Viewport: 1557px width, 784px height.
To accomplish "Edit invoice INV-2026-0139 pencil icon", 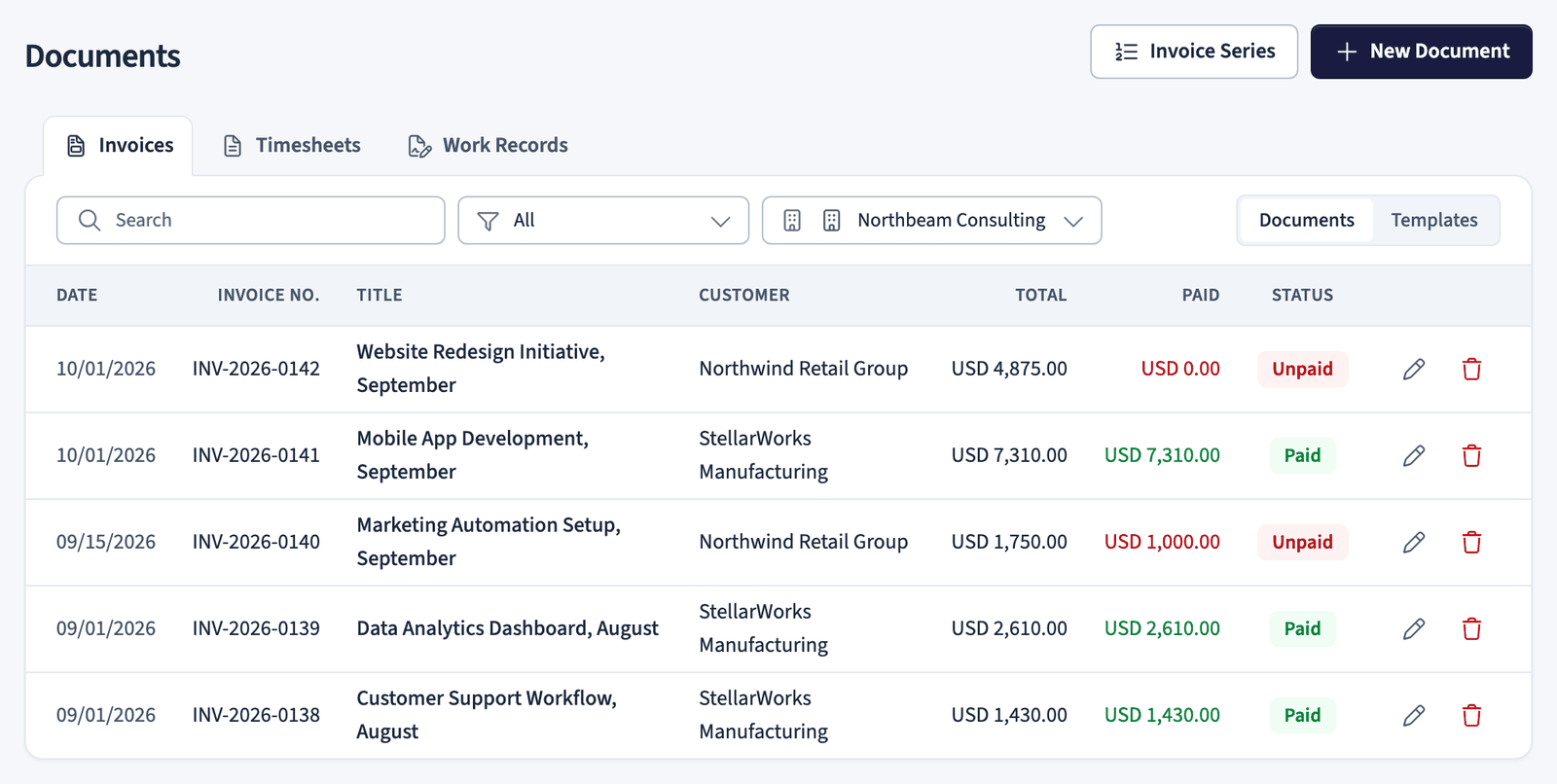I will pyautogui.click(x=1414, y=628).
